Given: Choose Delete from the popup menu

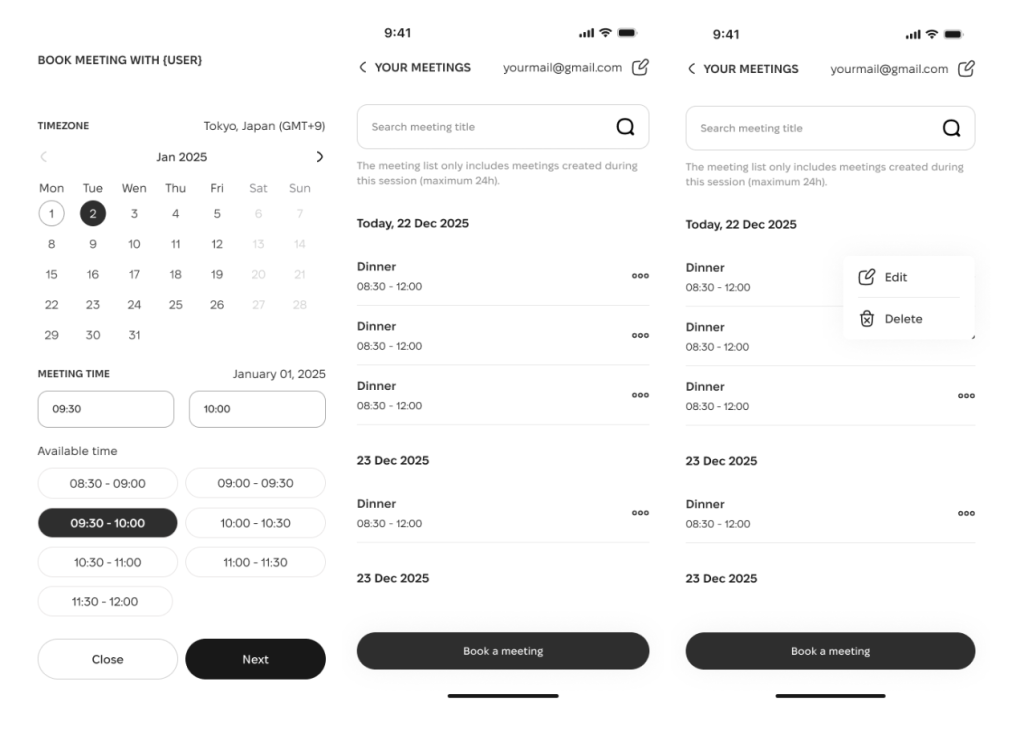Looking at the screenshot, I should 902,319.
